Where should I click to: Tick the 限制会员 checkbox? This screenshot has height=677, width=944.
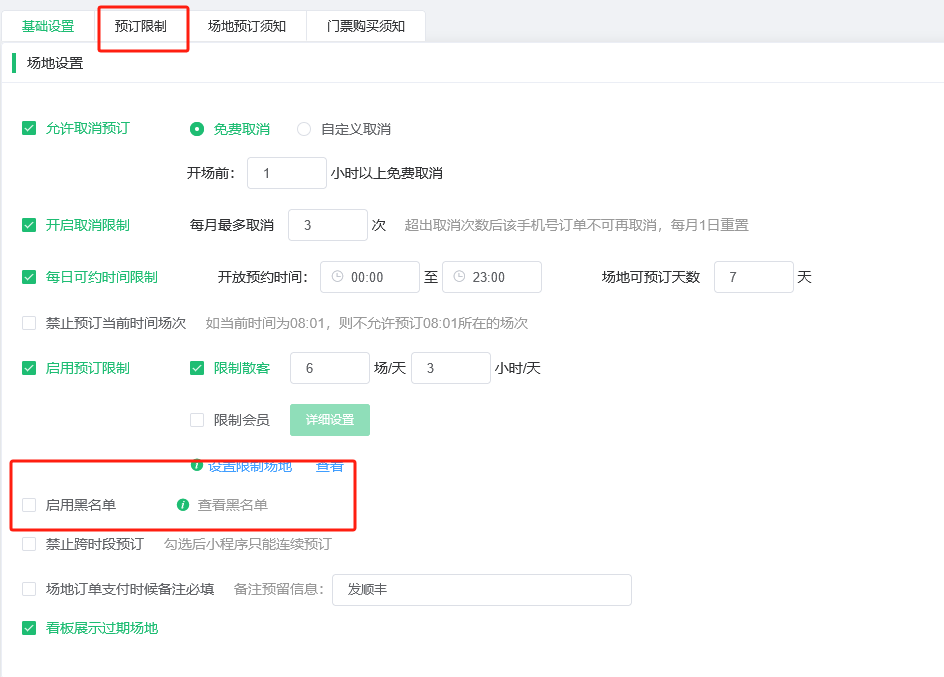[197, 420]
